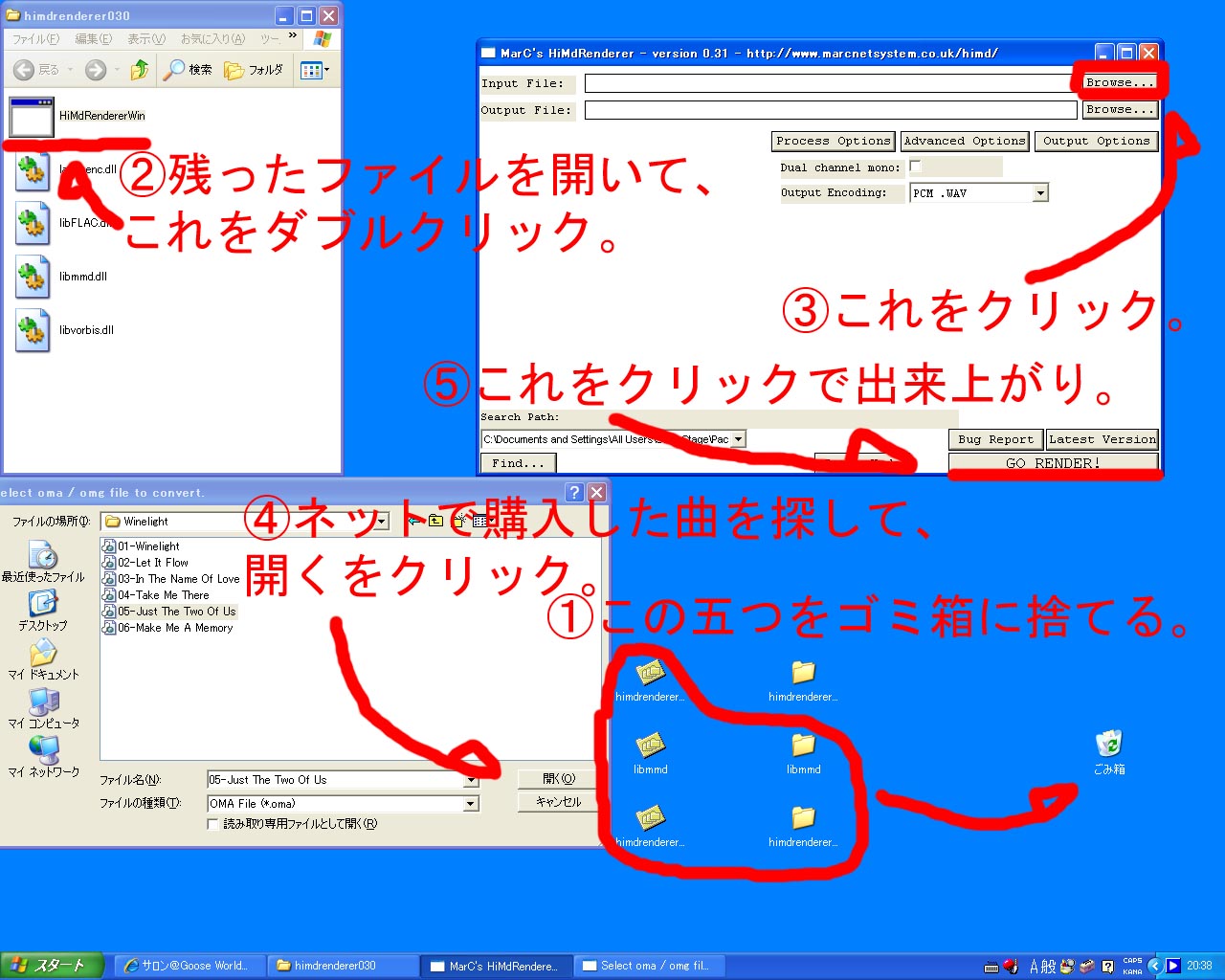Image resolution: width=1225 pixels, height=980 pixels.
Task: Switch to himdrenderer030 taskbar item
Action: click(x=343, y=966)
